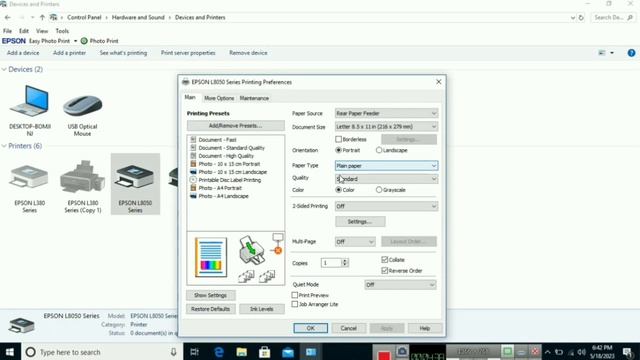640x360 pixels.
Task: Click the volume icon in system tray
Action: pyautogui.click(x=581, y=352)
